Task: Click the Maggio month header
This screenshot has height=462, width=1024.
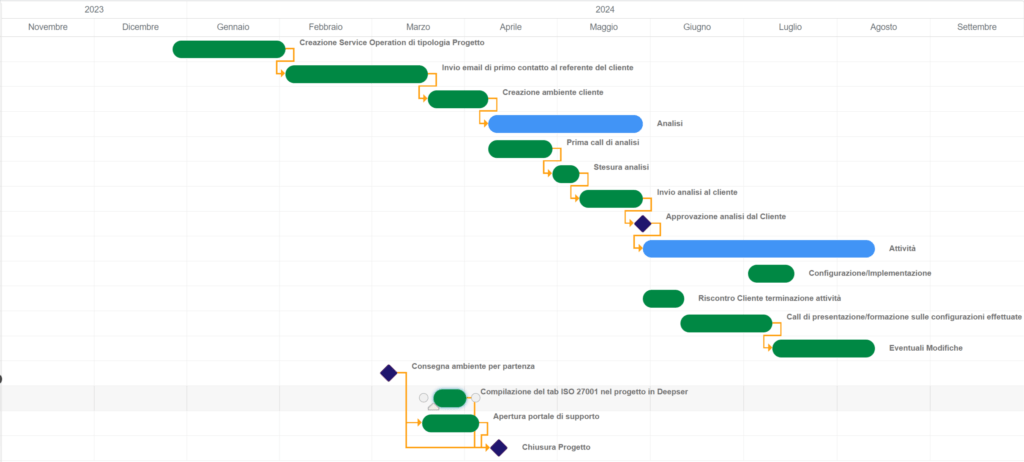Action: [603, 27]
